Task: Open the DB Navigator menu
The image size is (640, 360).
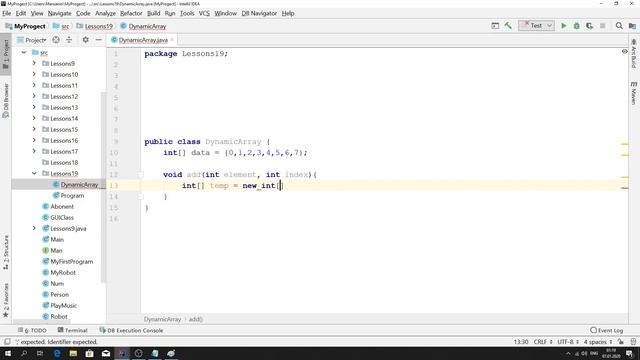Action: [259, 13]
